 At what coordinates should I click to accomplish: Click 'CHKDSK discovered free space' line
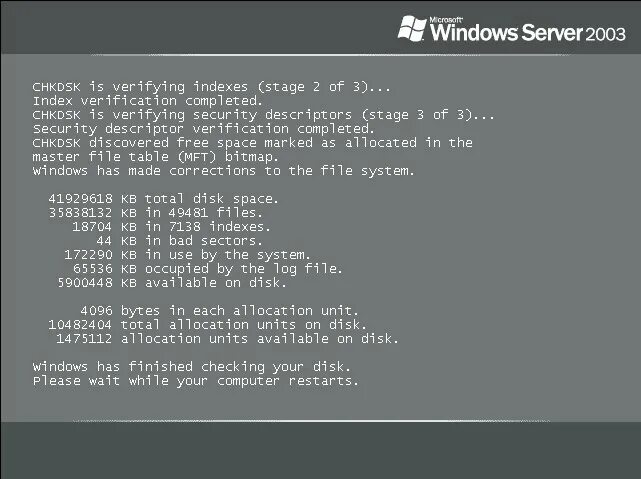tap(252, 143)
